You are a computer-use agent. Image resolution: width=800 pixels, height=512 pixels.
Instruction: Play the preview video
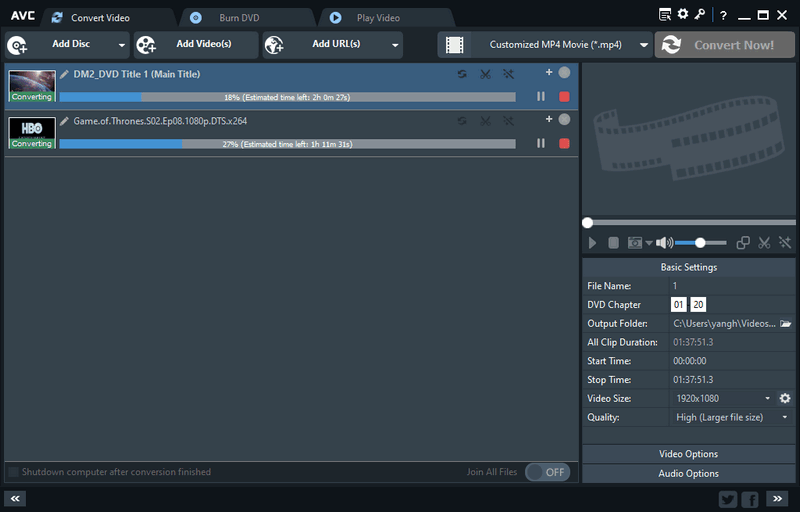(x=592, y=243)
